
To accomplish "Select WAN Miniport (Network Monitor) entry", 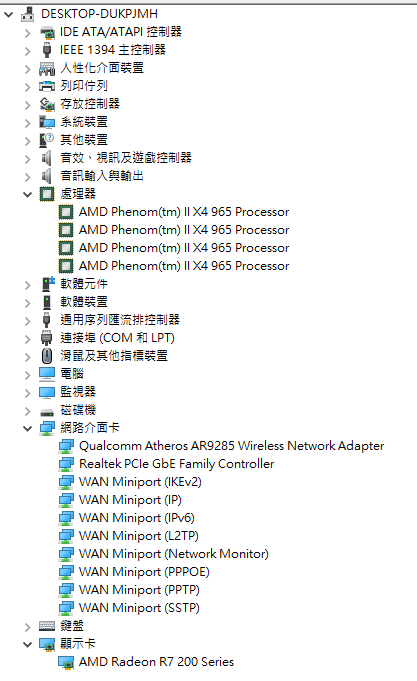I will point(173,554).
